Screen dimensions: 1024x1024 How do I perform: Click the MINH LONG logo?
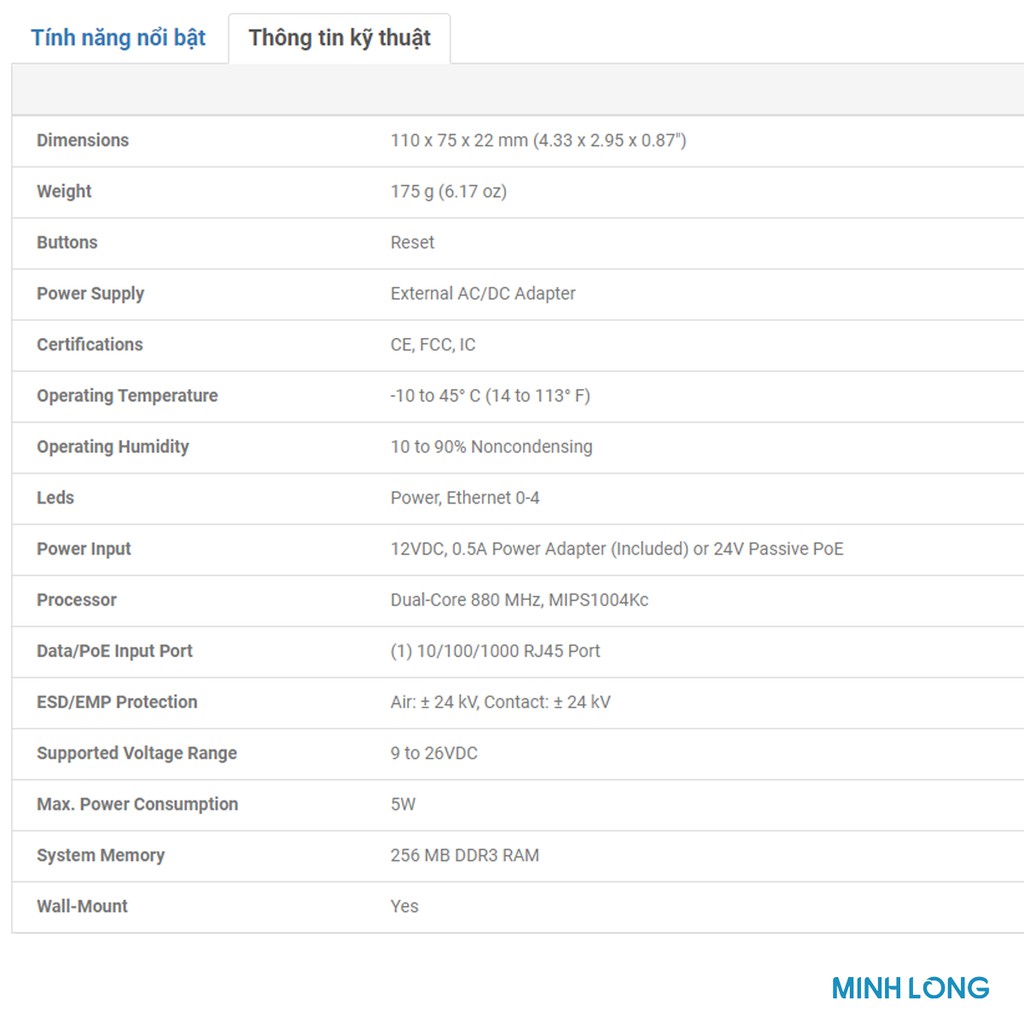coord(910,988)
